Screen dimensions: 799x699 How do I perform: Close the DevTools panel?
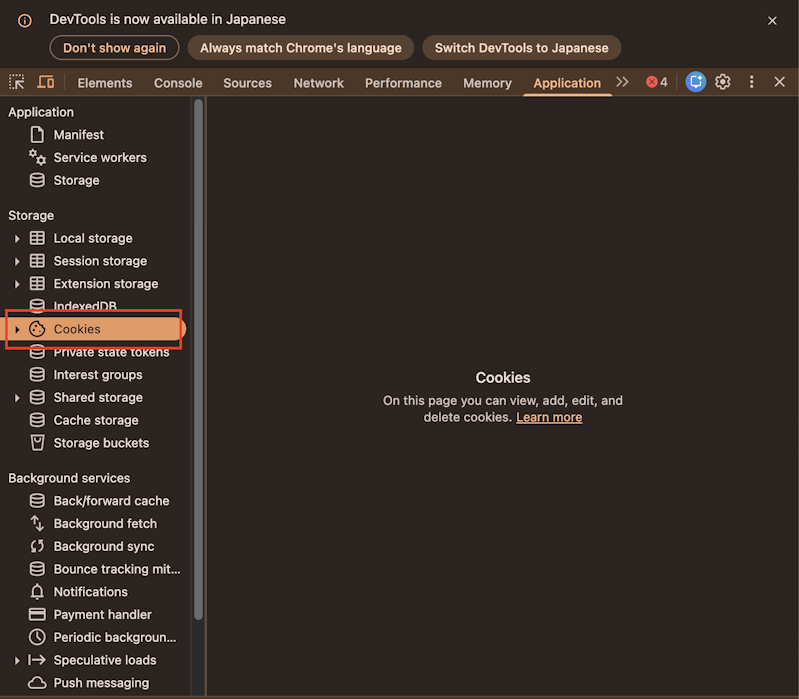[780, 82]
